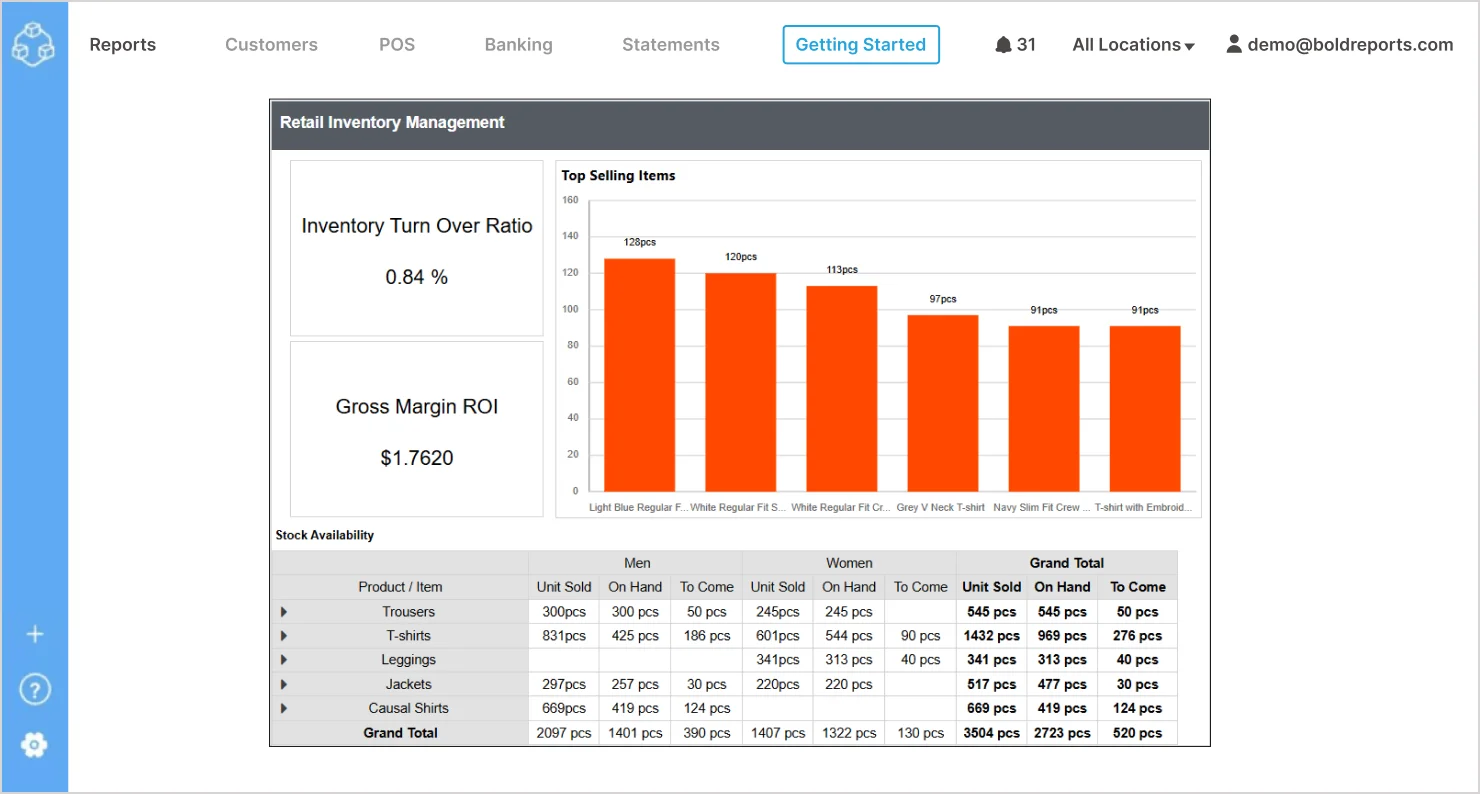Image resolution: width=1480 pixels, height=794 pixels.
Task: Click the plus icon in the sidebar
Action: (35, 633)
